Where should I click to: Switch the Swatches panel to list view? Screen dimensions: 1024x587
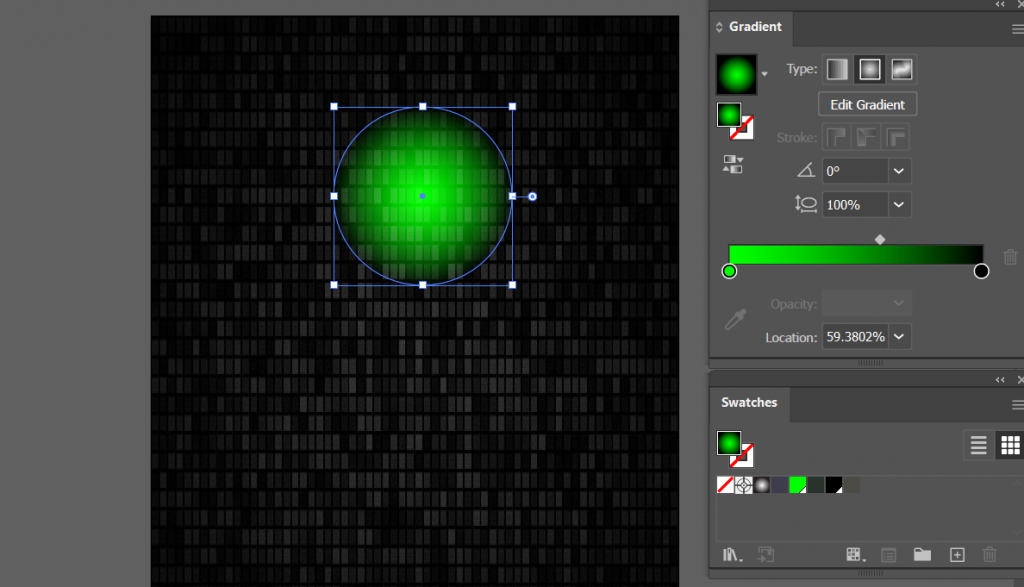pyautogui.click(x=978, y=445)
